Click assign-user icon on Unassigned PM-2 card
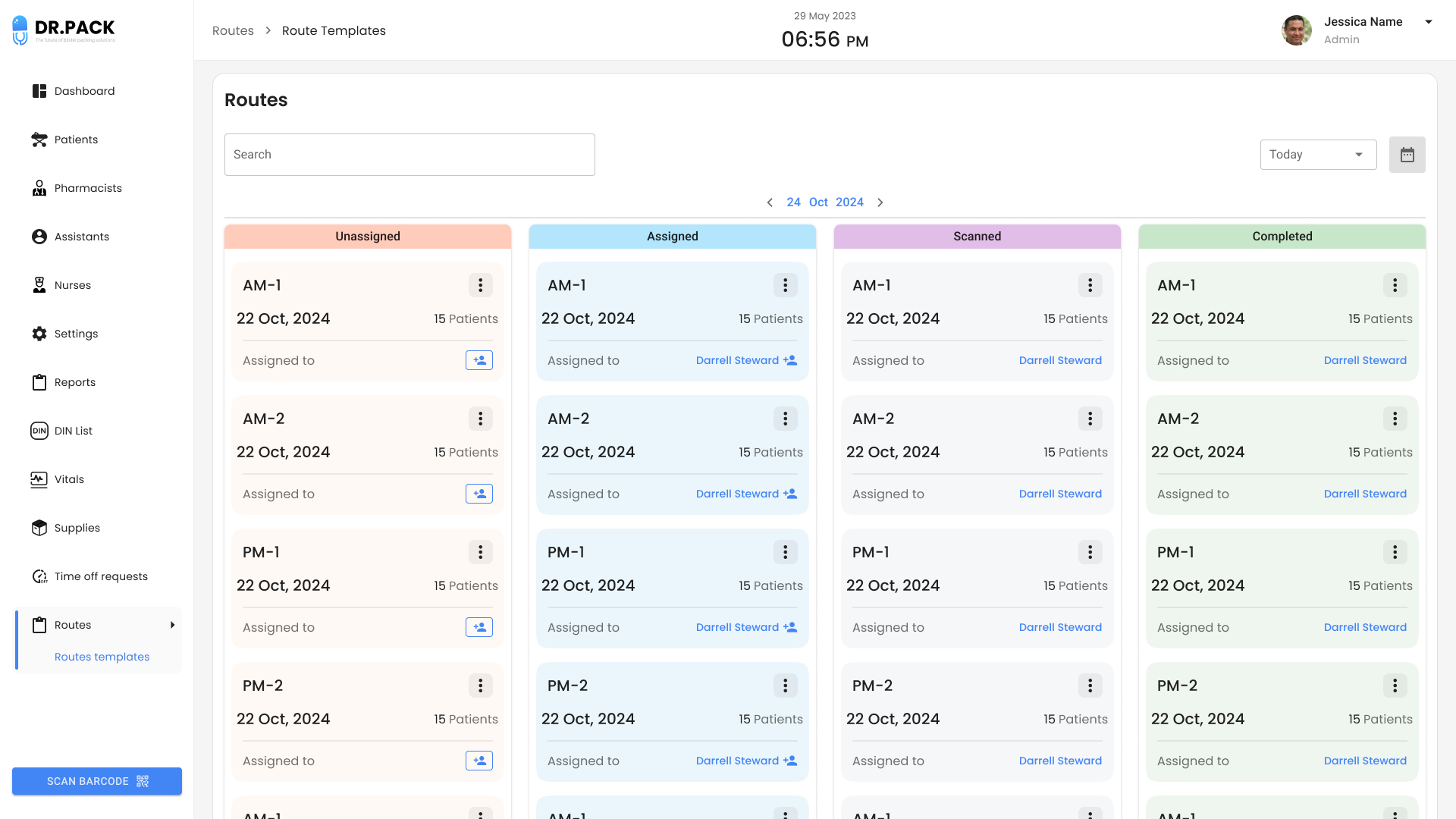The image size is (1456, 819). click(479, 761)
